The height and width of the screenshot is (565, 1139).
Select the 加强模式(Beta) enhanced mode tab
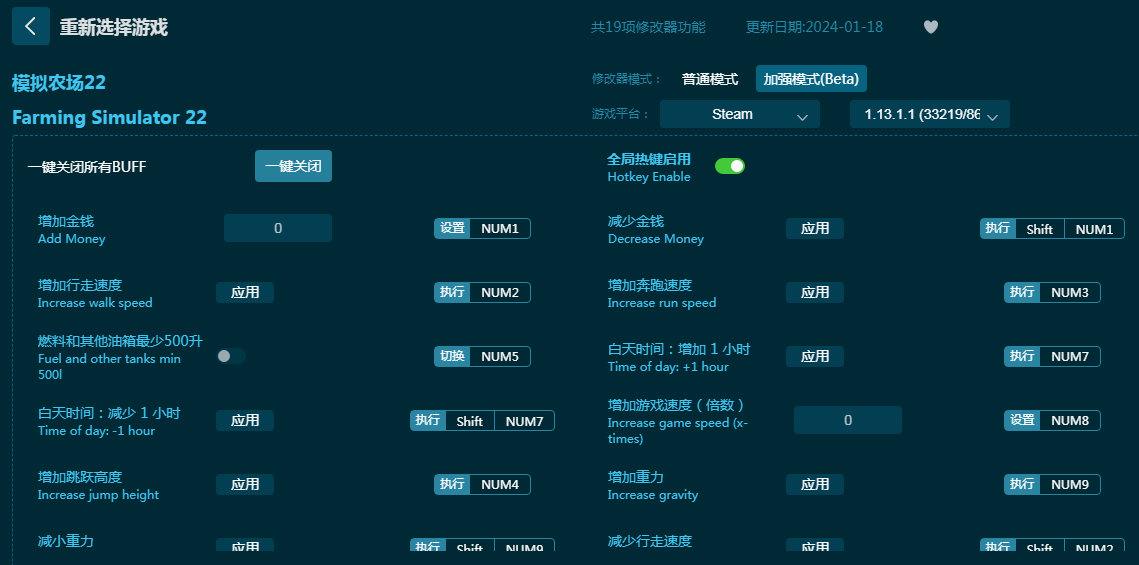coord(811,79)
